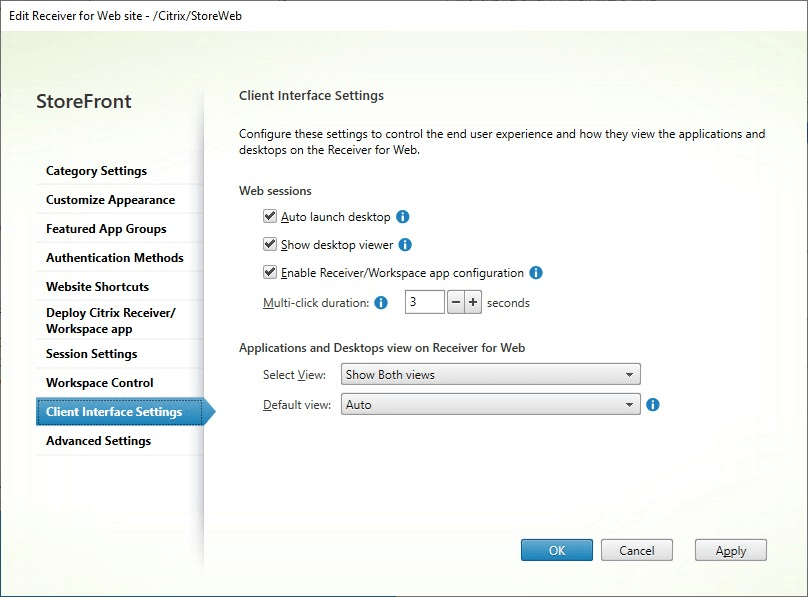Click inside the Multi-click duration input field
The width and height of the screenshot is (808, 597).
tap(425, 303)
